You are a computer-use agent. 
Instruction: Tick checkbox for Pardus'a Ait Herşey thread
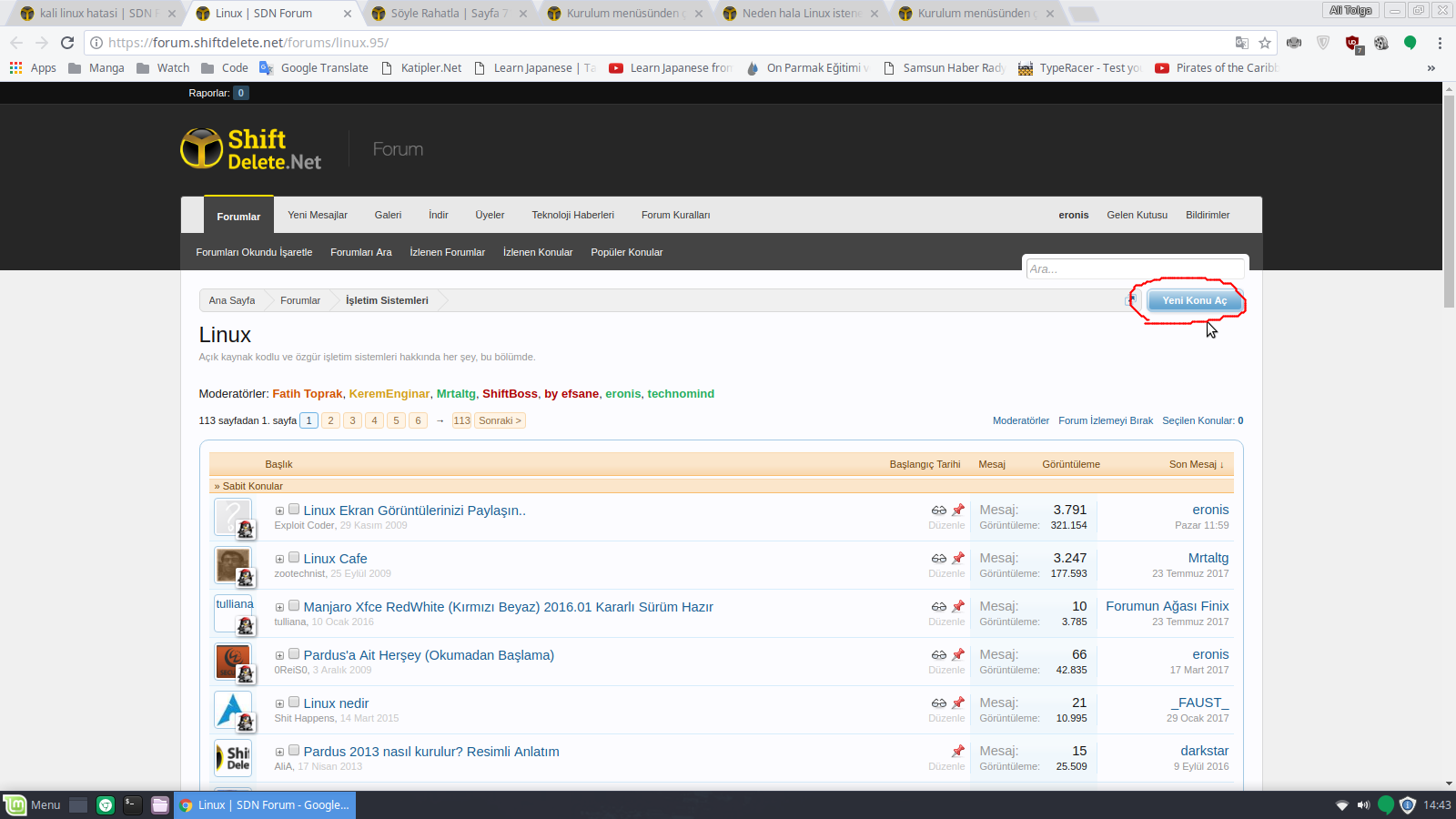294,654
